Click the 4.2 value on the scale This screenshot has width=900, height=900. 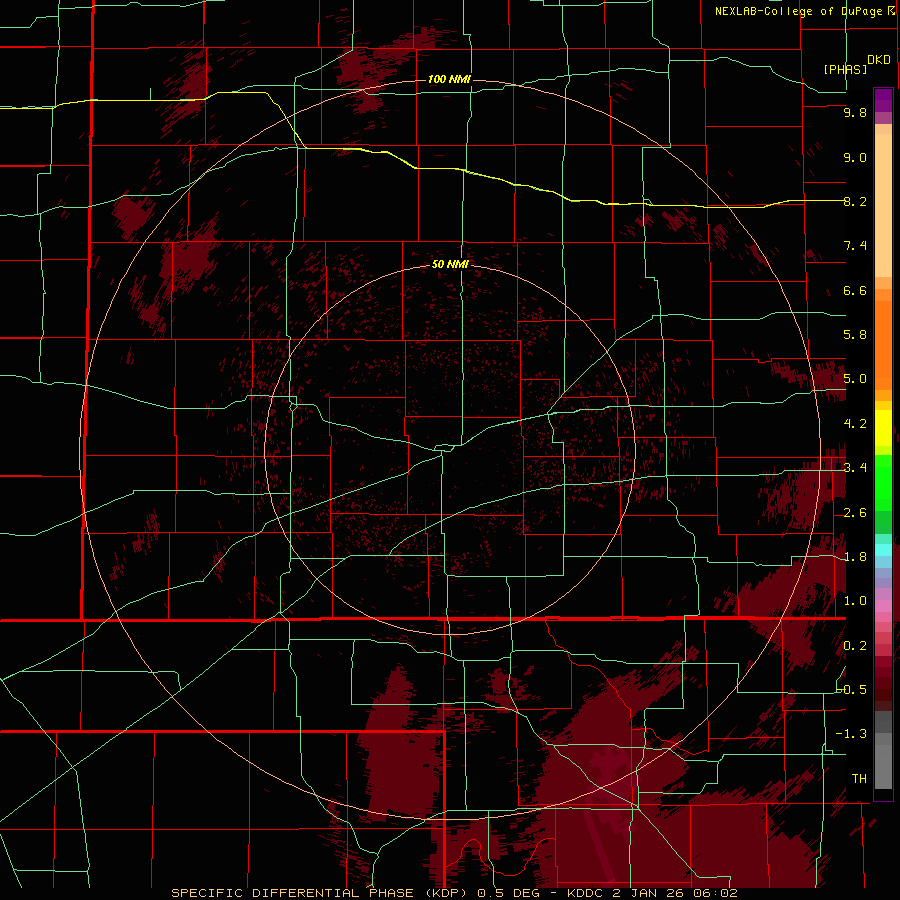tap(855, 424)
